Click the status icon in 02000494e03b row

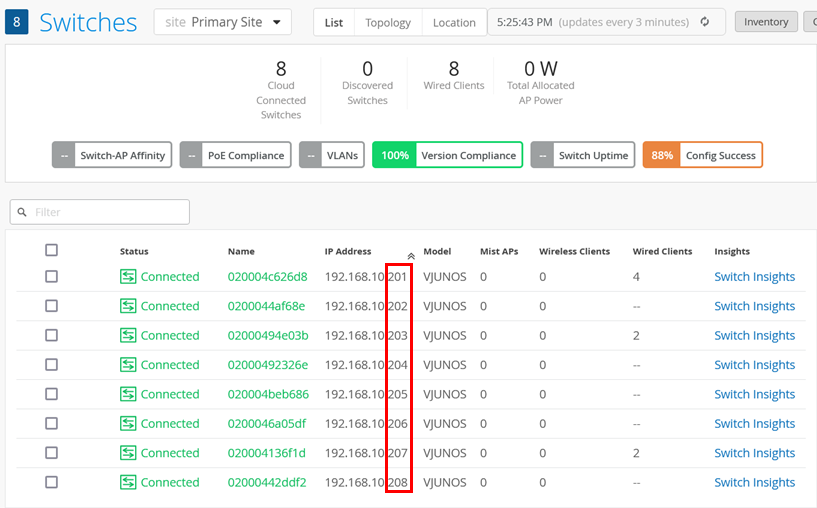[x=128, y=336]
